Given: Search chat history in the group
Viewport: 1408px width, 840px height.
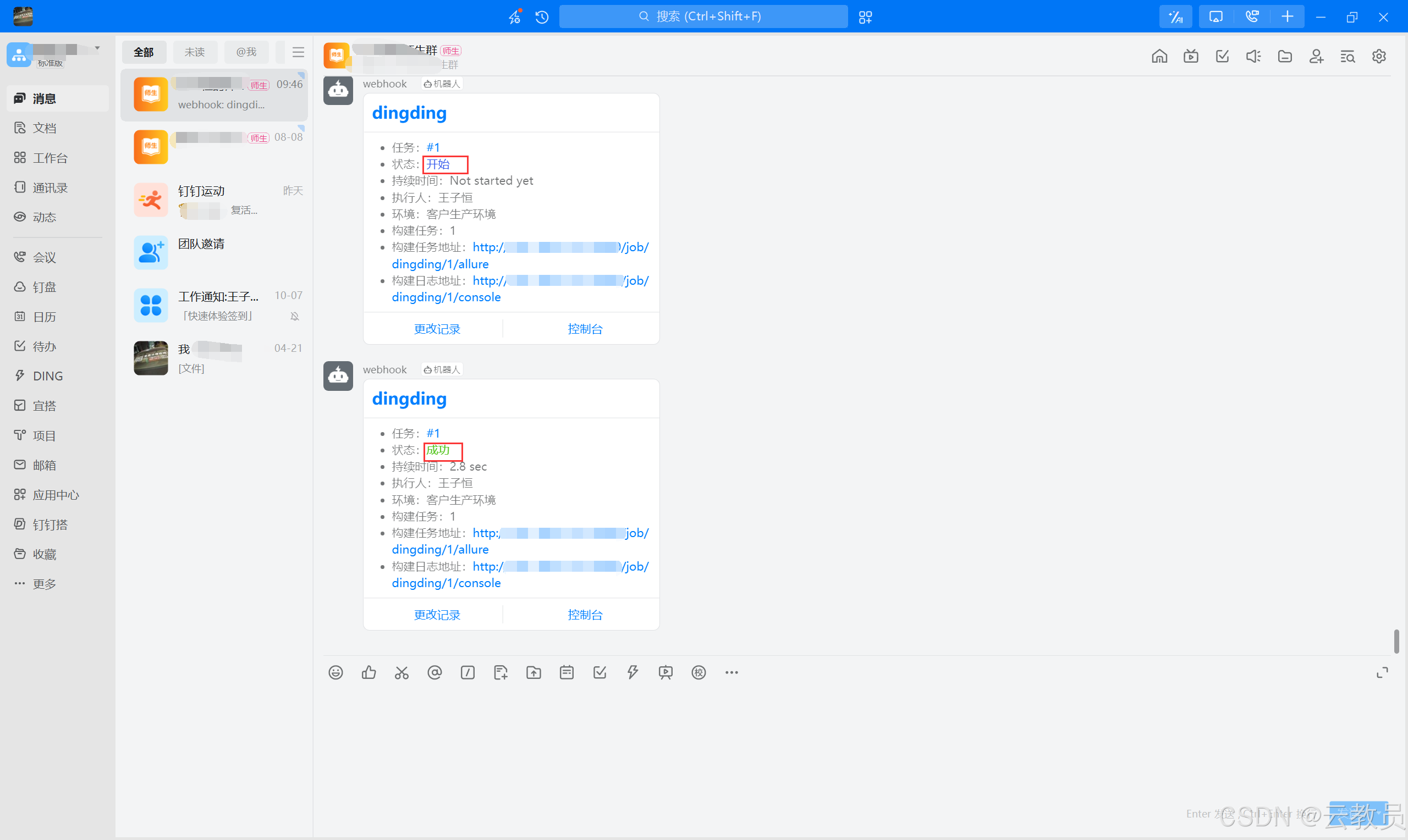Looking at the screenshot, I should tap(1347, 56).
